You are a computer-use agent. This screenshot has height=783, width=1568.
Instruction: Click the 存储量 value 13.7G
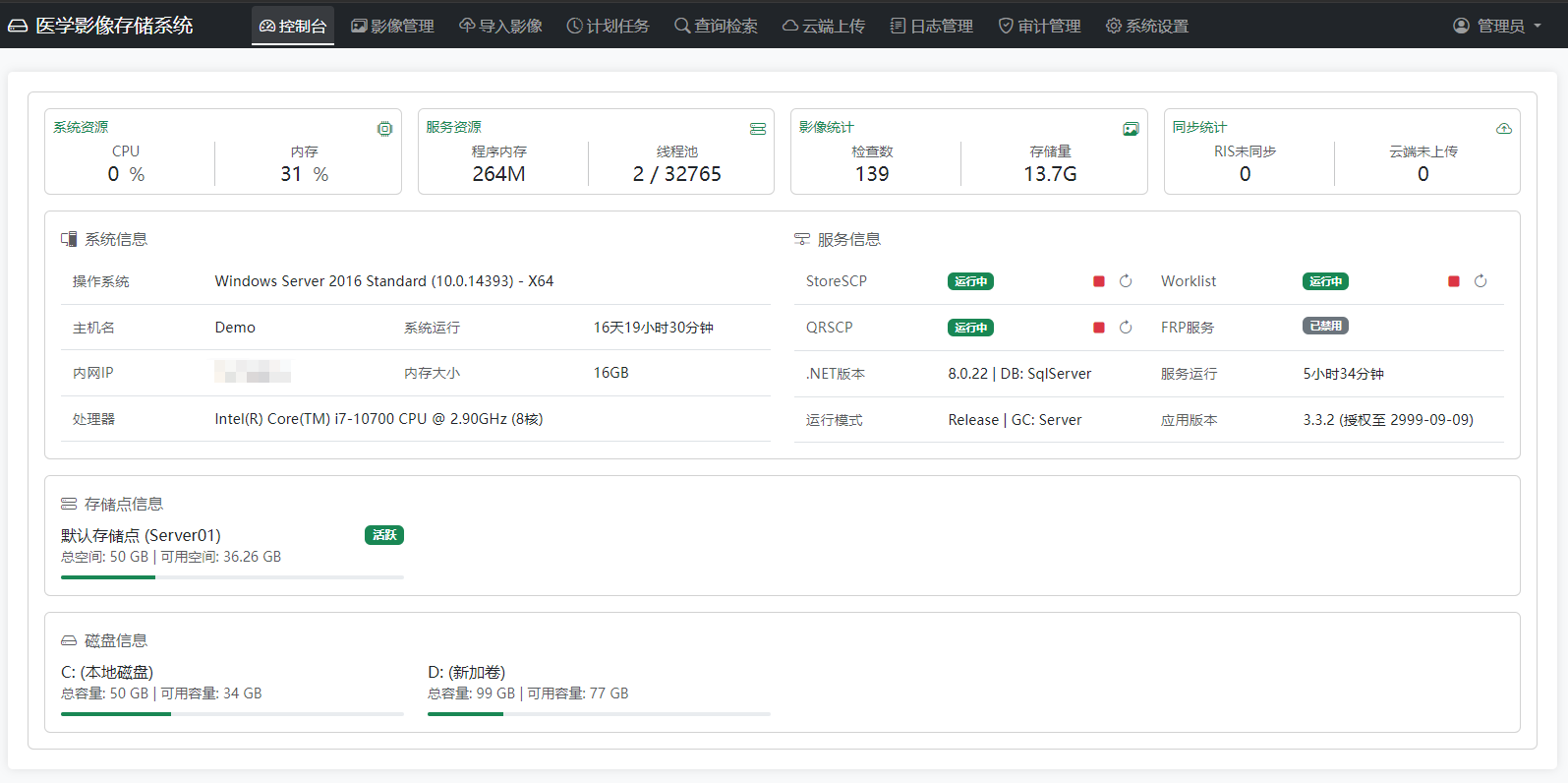(x=1050, y=174)
